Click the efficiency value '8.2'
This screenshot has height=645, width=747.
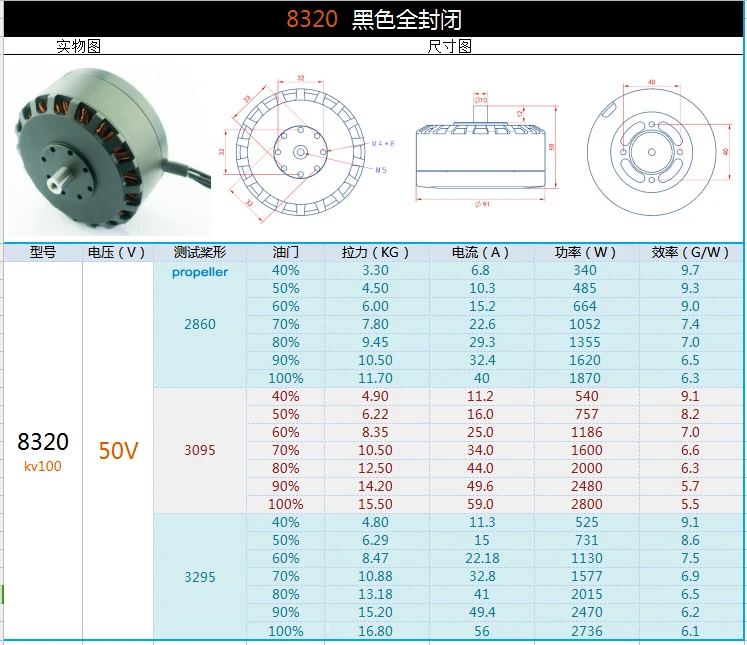click(690, 414)
